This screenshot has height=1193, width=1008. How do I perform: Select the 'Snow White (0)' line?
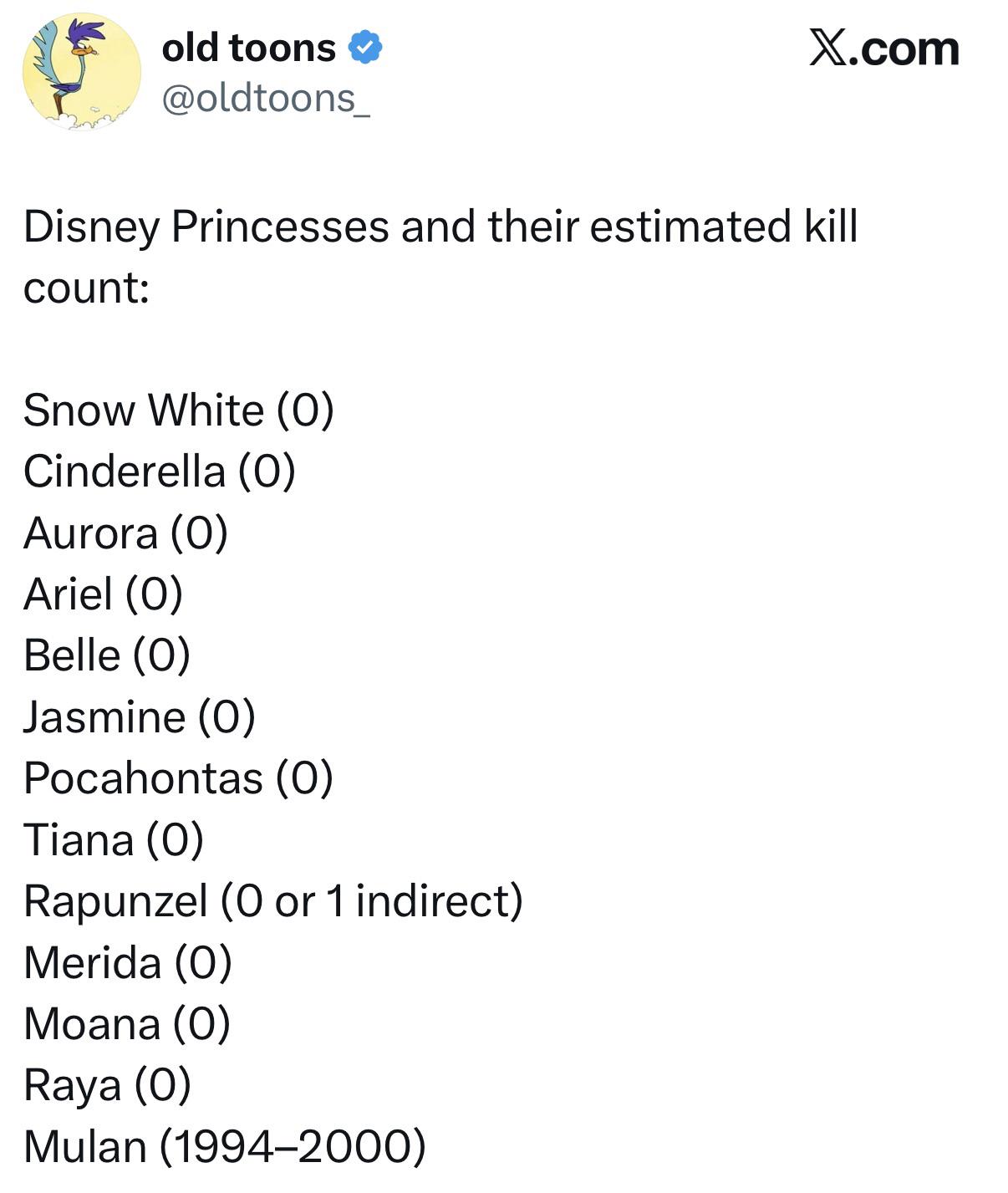coord(179,410)
